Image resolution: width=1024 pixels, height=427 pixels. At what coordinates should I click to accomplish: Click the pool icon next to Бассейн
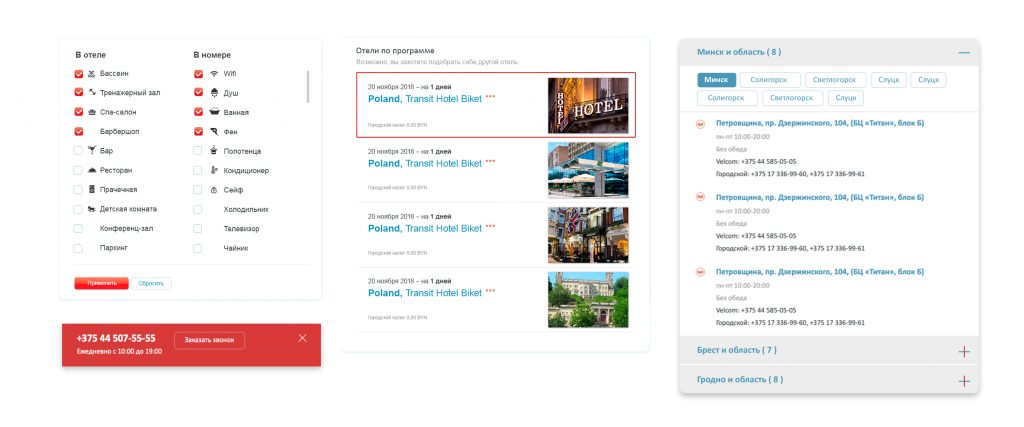[92, 74]
